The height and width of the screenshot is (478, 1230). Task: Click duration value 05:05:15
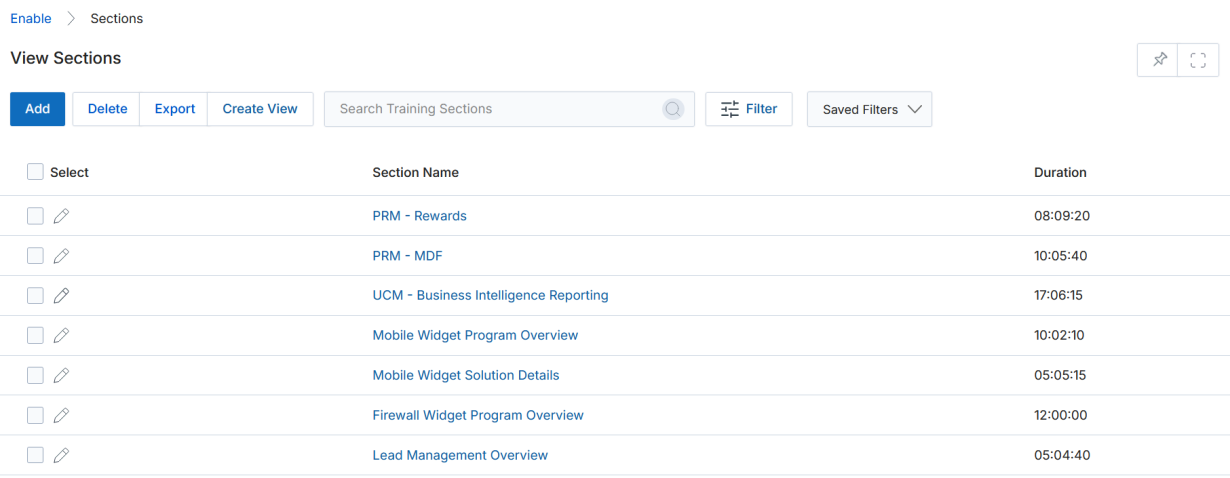click(x=1060, y=376)
